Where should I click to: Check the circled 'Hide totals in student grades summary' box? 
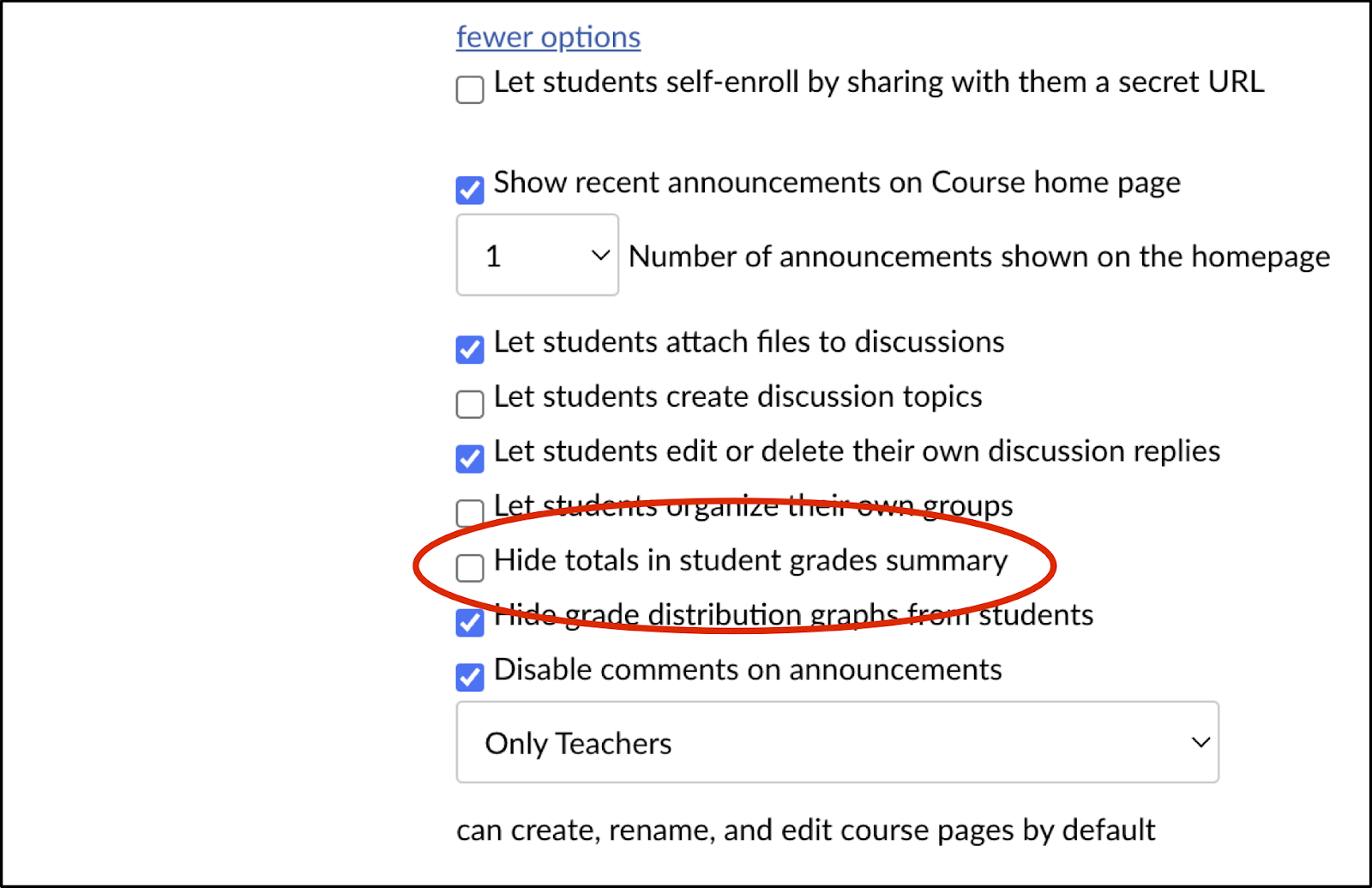(469, 568)
